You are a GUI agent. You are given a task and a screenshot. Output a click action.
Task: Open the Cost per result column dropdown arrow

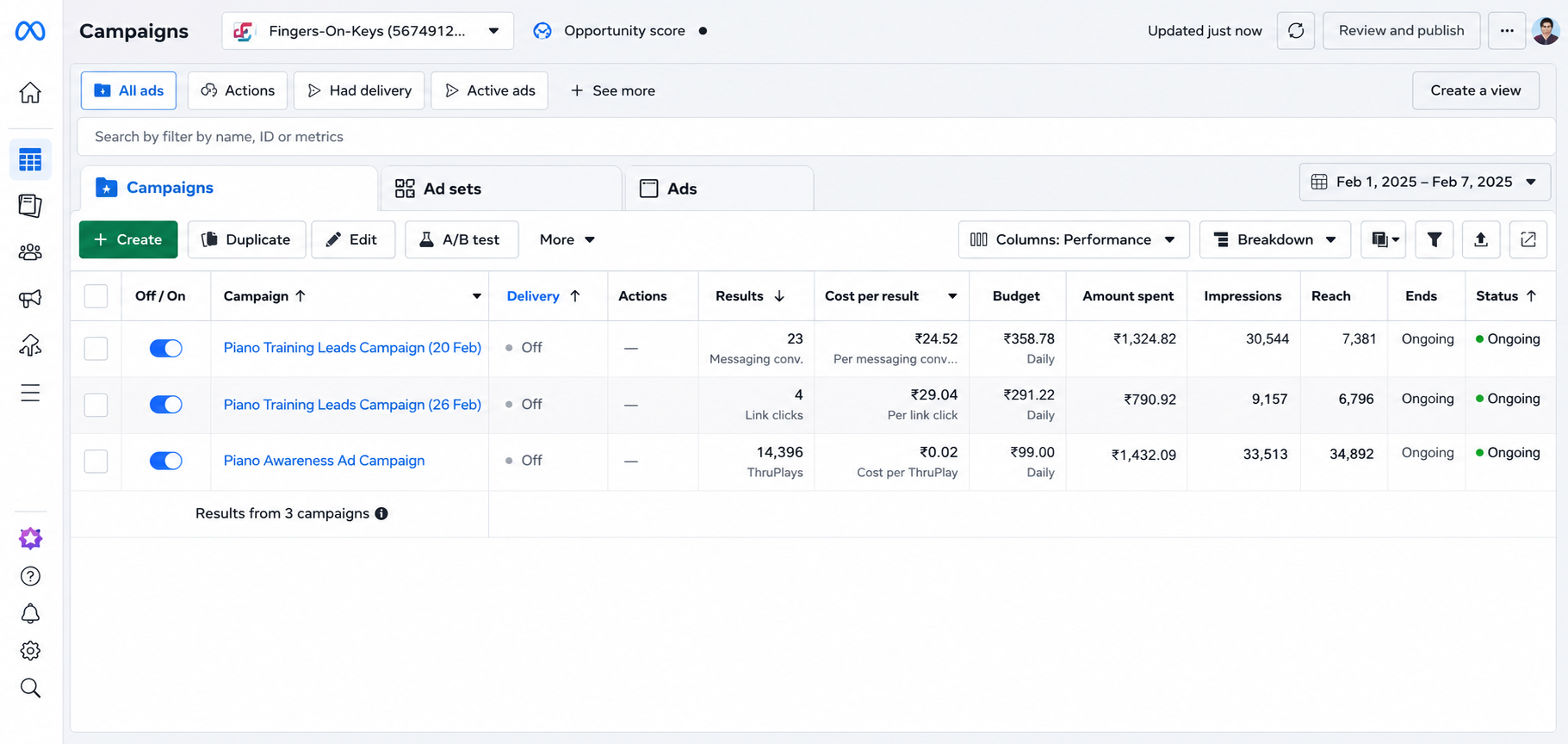point(952,296)
